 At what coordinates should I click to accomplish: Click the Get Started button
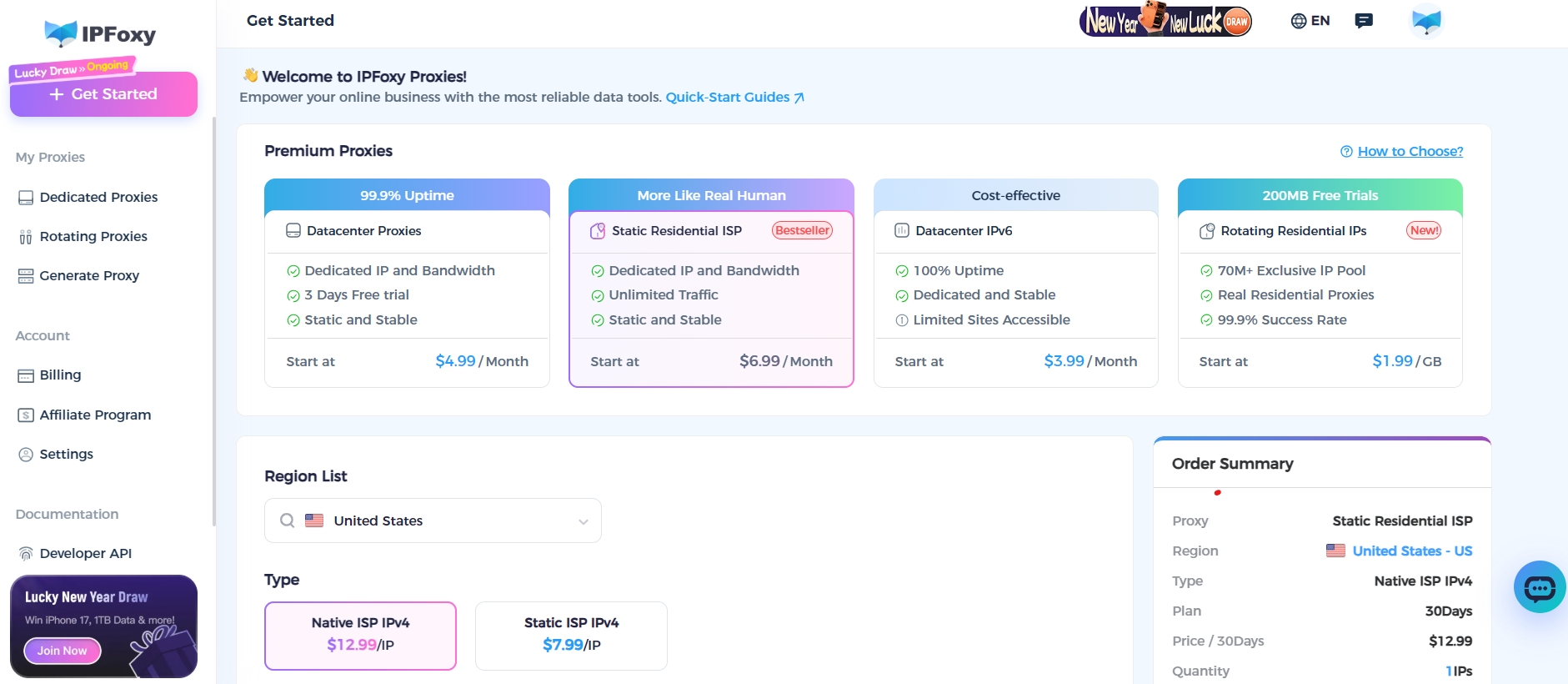coord(103,94)
